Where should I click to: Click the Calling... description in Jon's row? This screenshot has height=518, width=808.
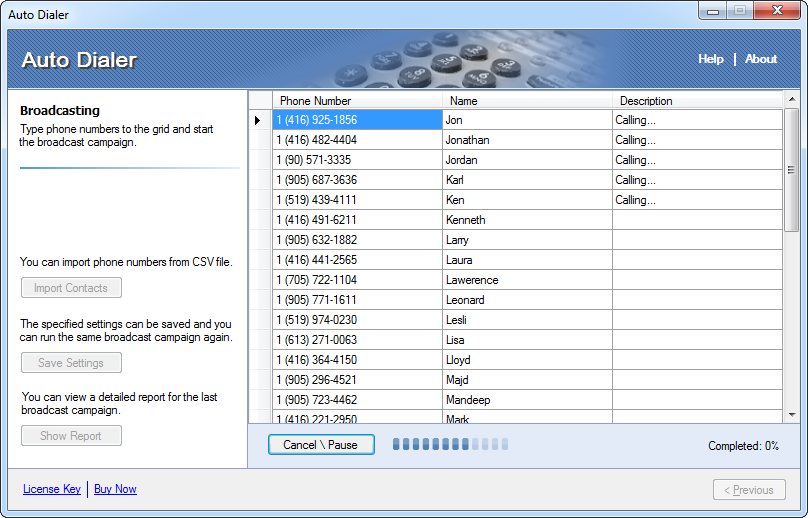click(697, 120)
